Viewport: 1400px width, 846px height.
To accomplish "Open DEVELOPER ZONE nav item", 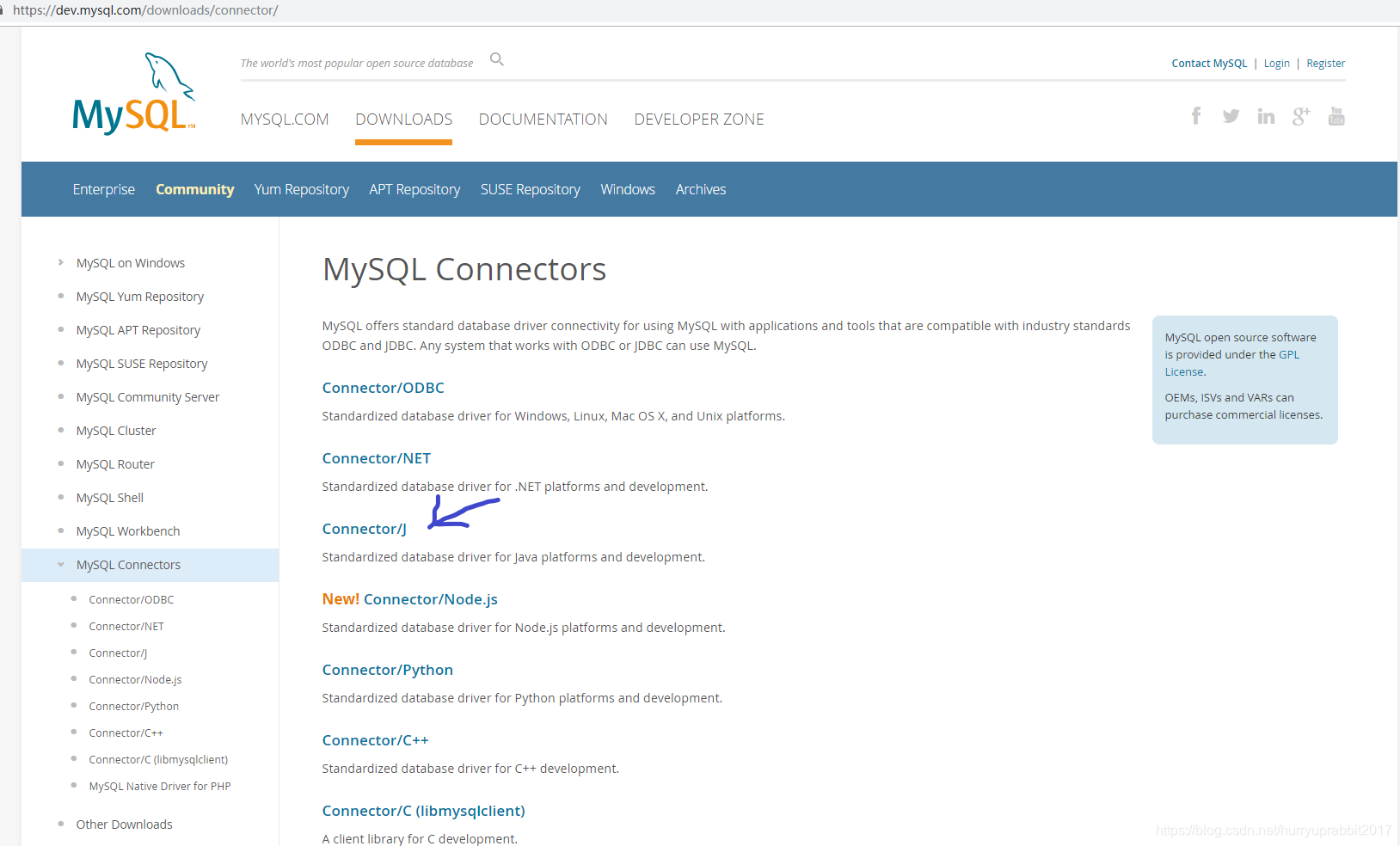I will tap(699, 120).
